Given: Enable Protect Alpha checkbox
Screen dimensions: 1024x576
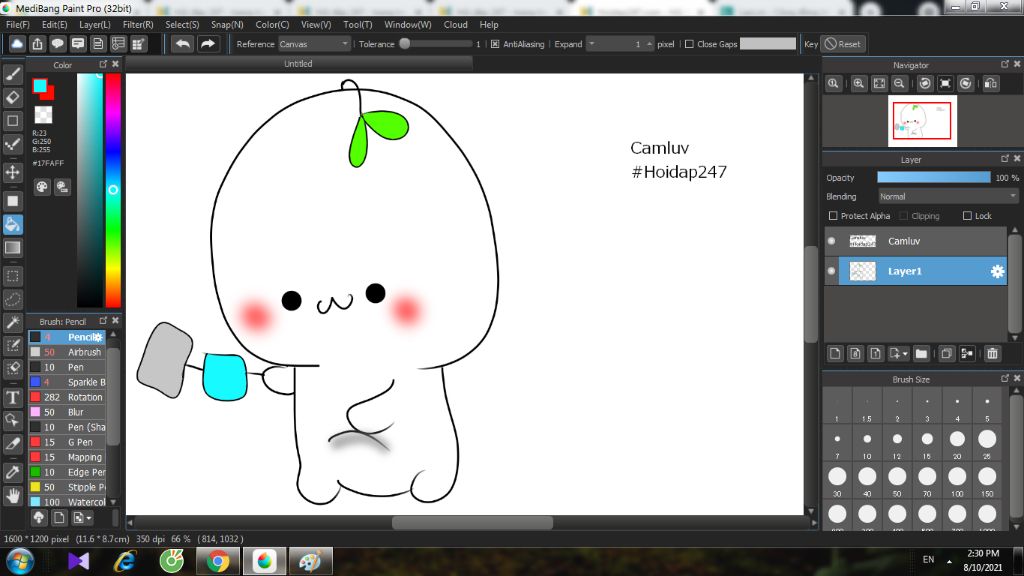Looking at the screenshot, I should click(833, 216).
